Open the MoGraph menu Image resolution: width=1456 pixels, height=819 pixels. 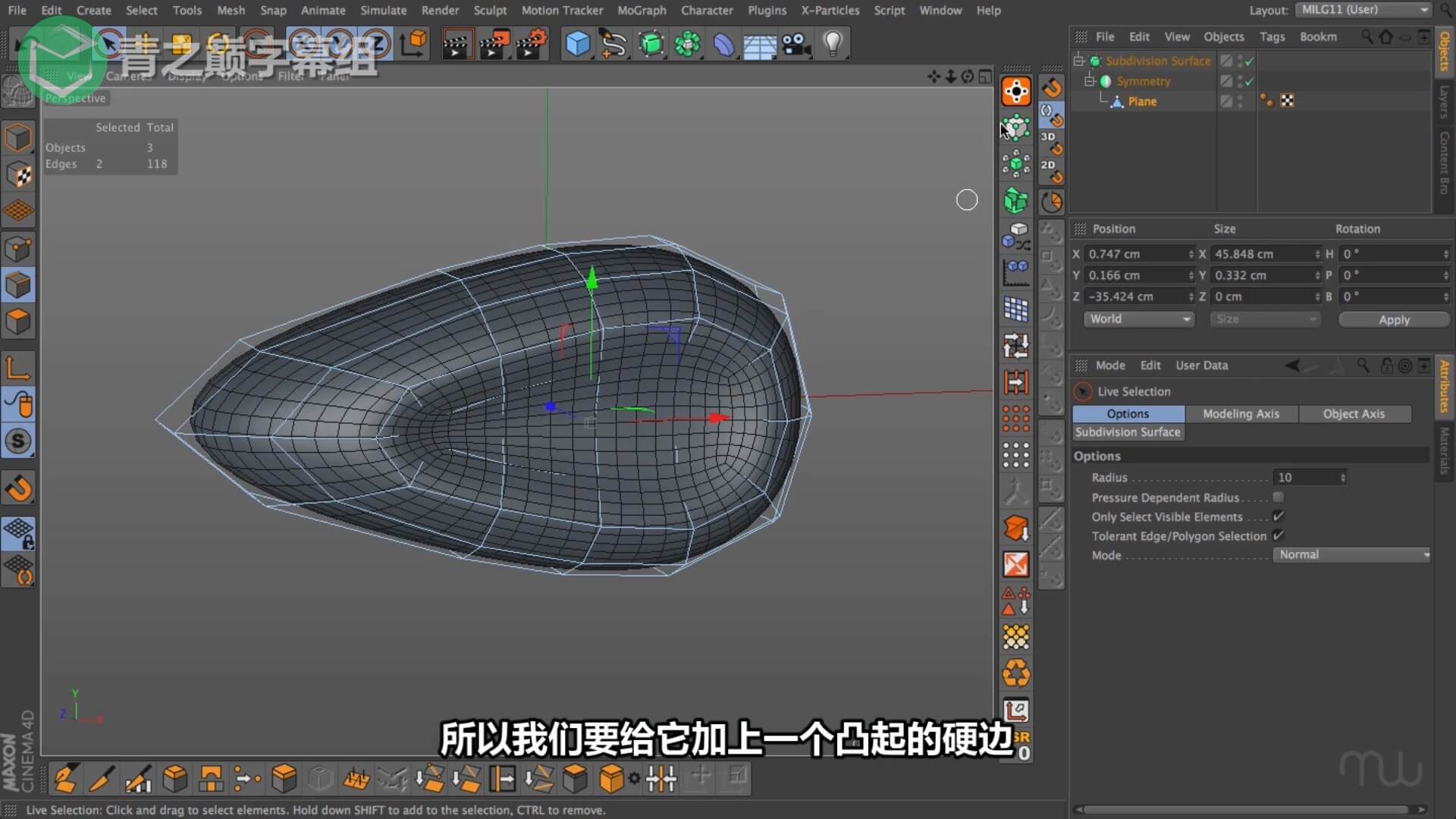641,11
